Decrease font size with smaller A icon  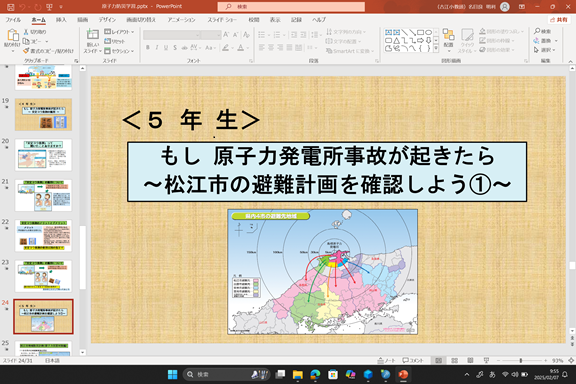click(x=236, y=35)
